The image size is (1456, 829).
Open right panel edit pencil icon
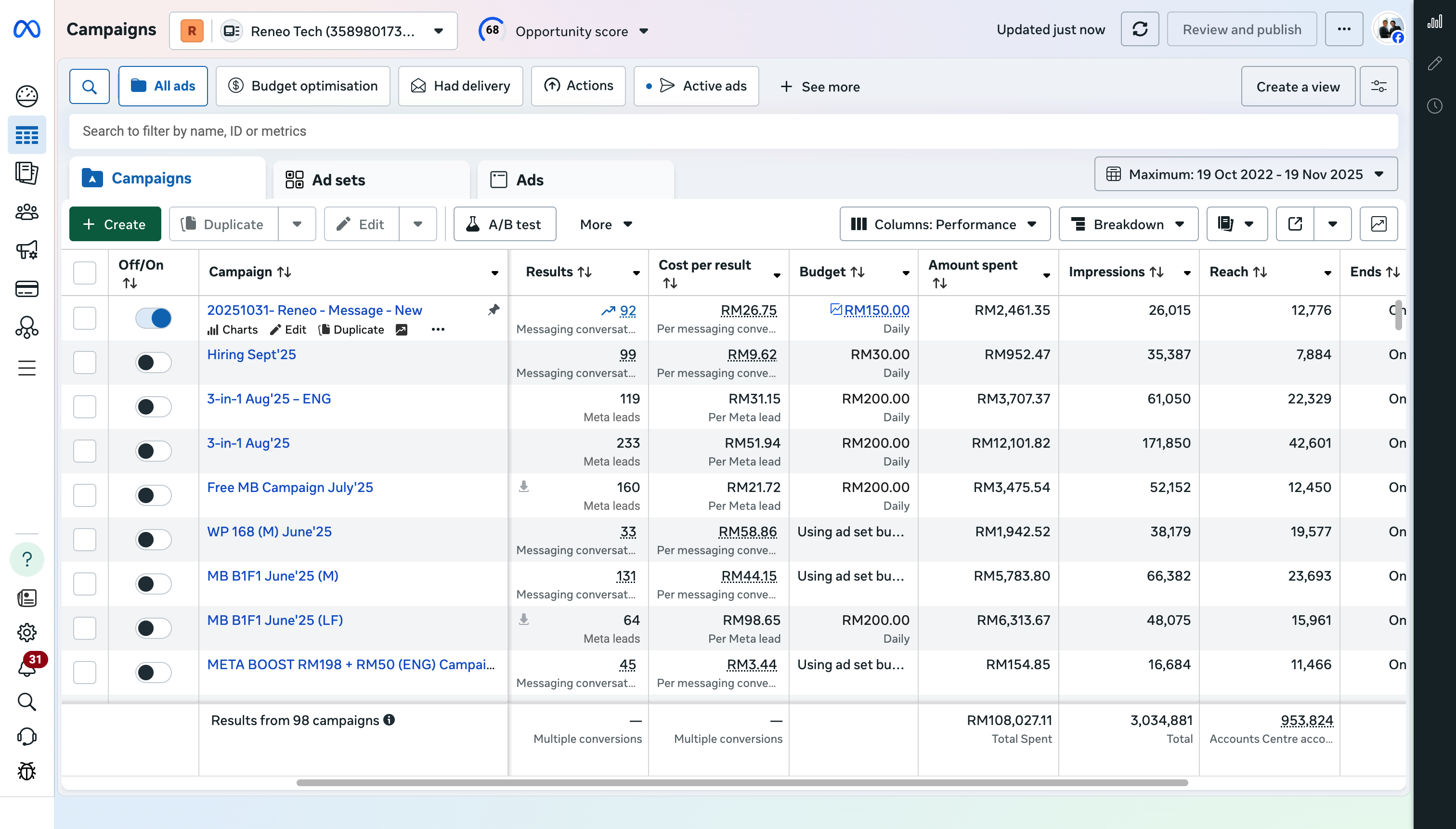point(1435,63)
